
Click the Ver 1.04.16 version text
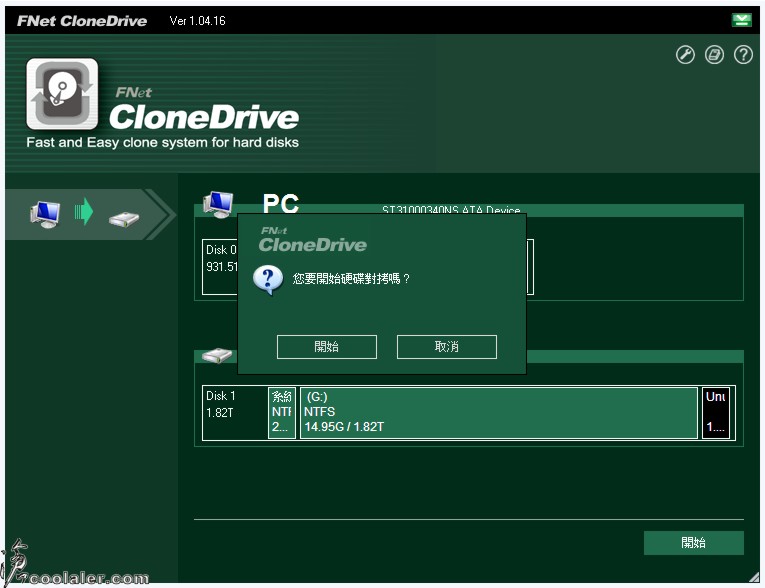tap(197, 20)
